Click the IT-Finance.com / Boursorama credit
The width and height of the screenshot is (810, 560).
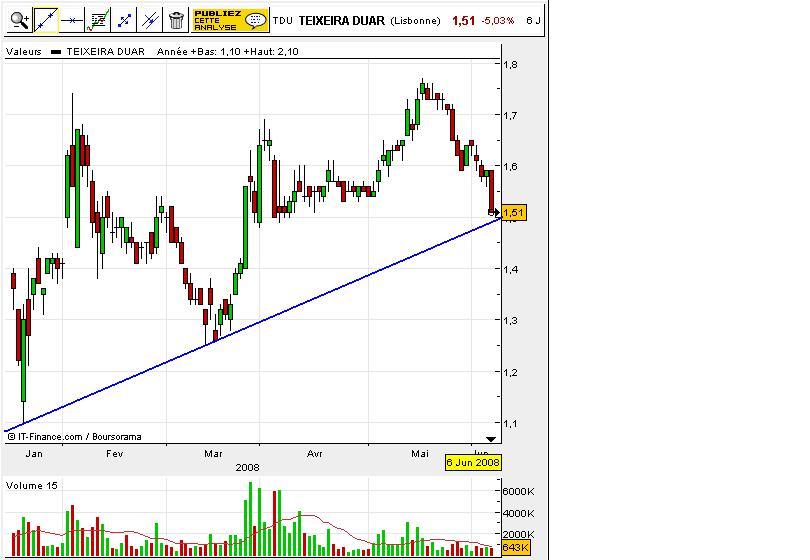coord(74,437)
